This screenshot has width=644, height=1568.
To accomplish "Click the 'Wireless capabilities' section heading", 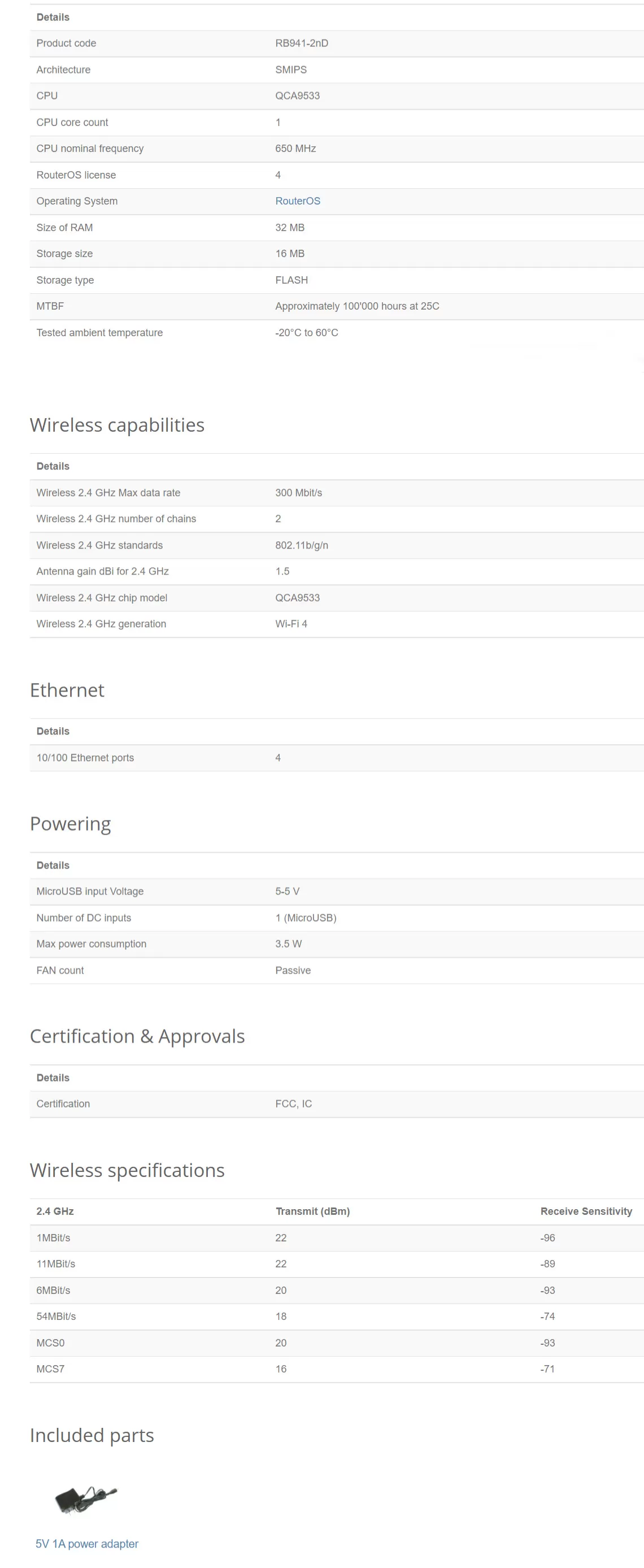I will point(117,425).
